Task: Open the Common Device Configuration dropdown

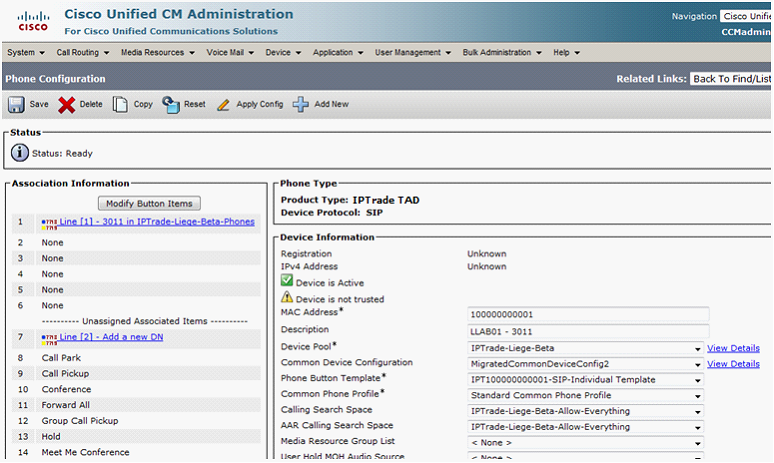Action: coord(585,364)
